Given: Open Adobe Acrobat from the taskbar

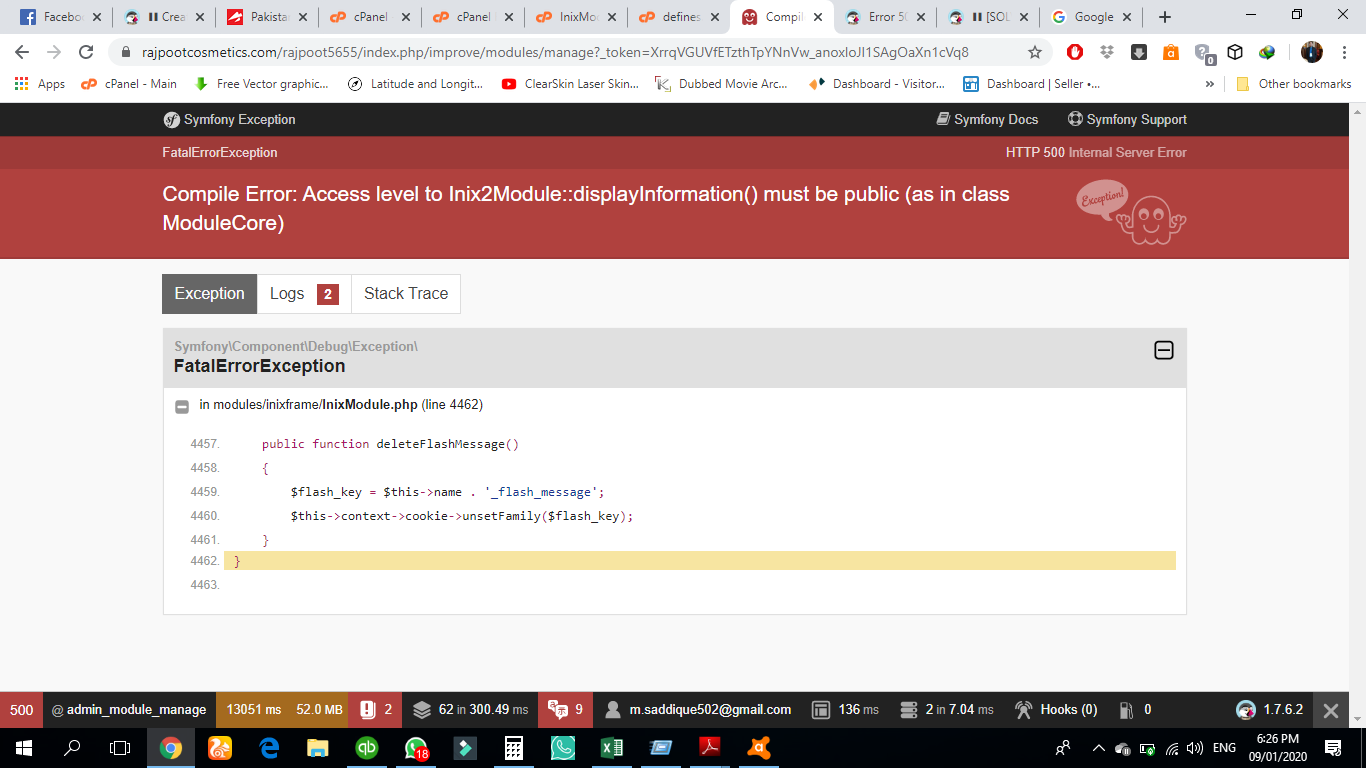Looking at the screenshot, I should 710,748.
